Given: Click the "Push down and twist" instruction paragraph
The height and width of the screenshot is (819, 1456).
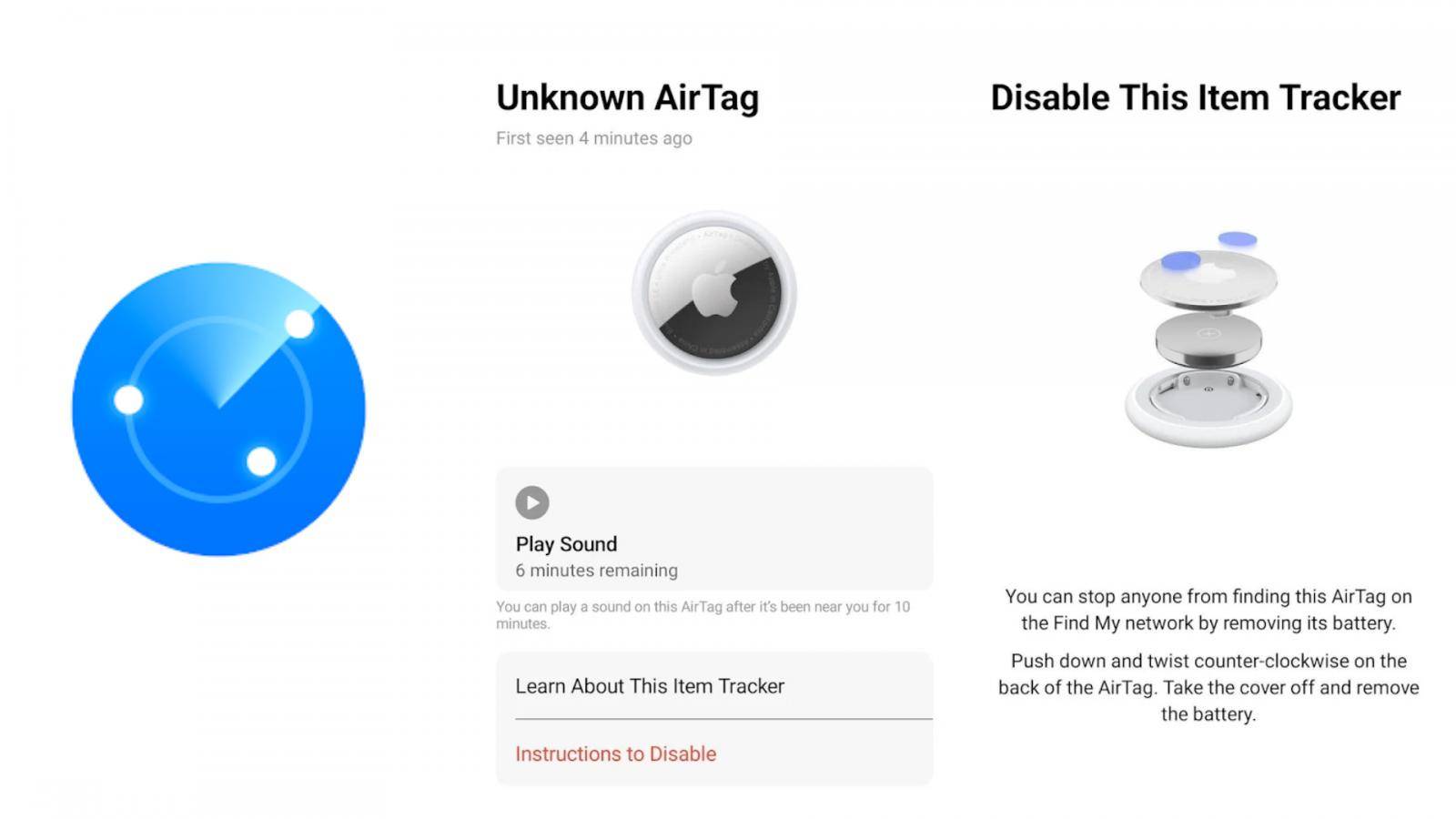Looking at the screenshot, I should (x=1208, y=687).
